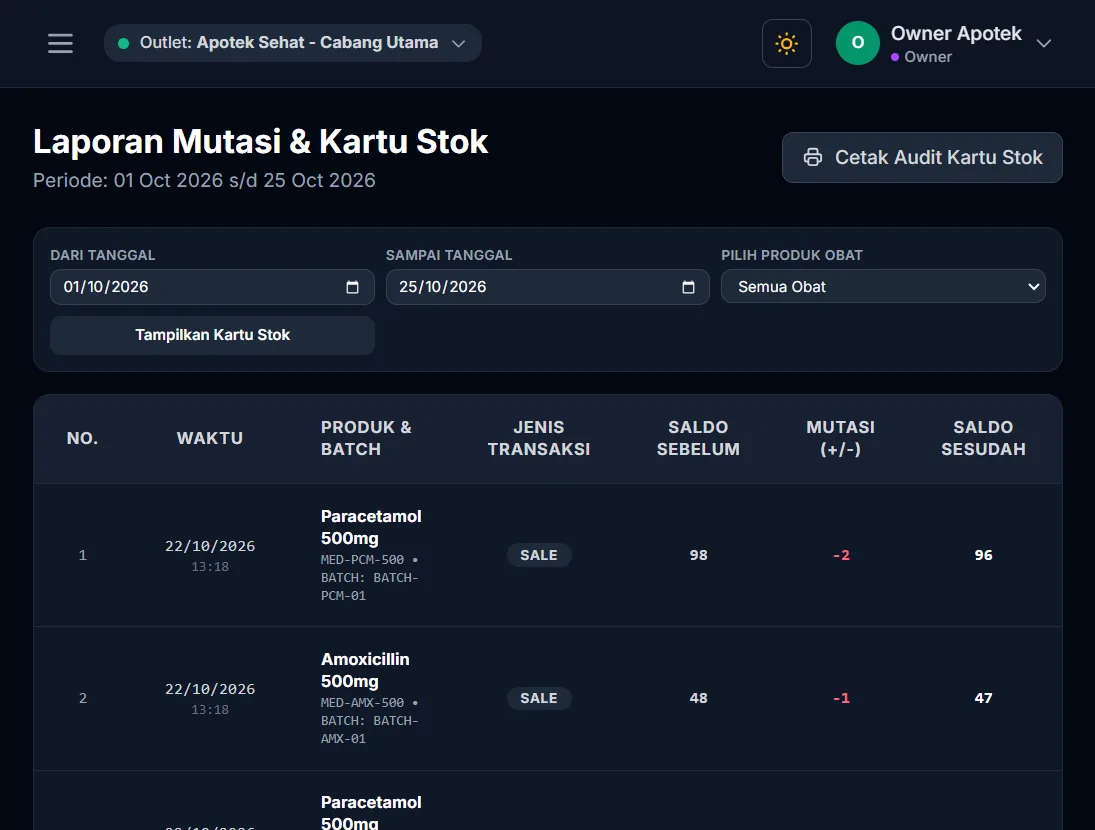Click saldo sesudah value 96

point(983,555)
